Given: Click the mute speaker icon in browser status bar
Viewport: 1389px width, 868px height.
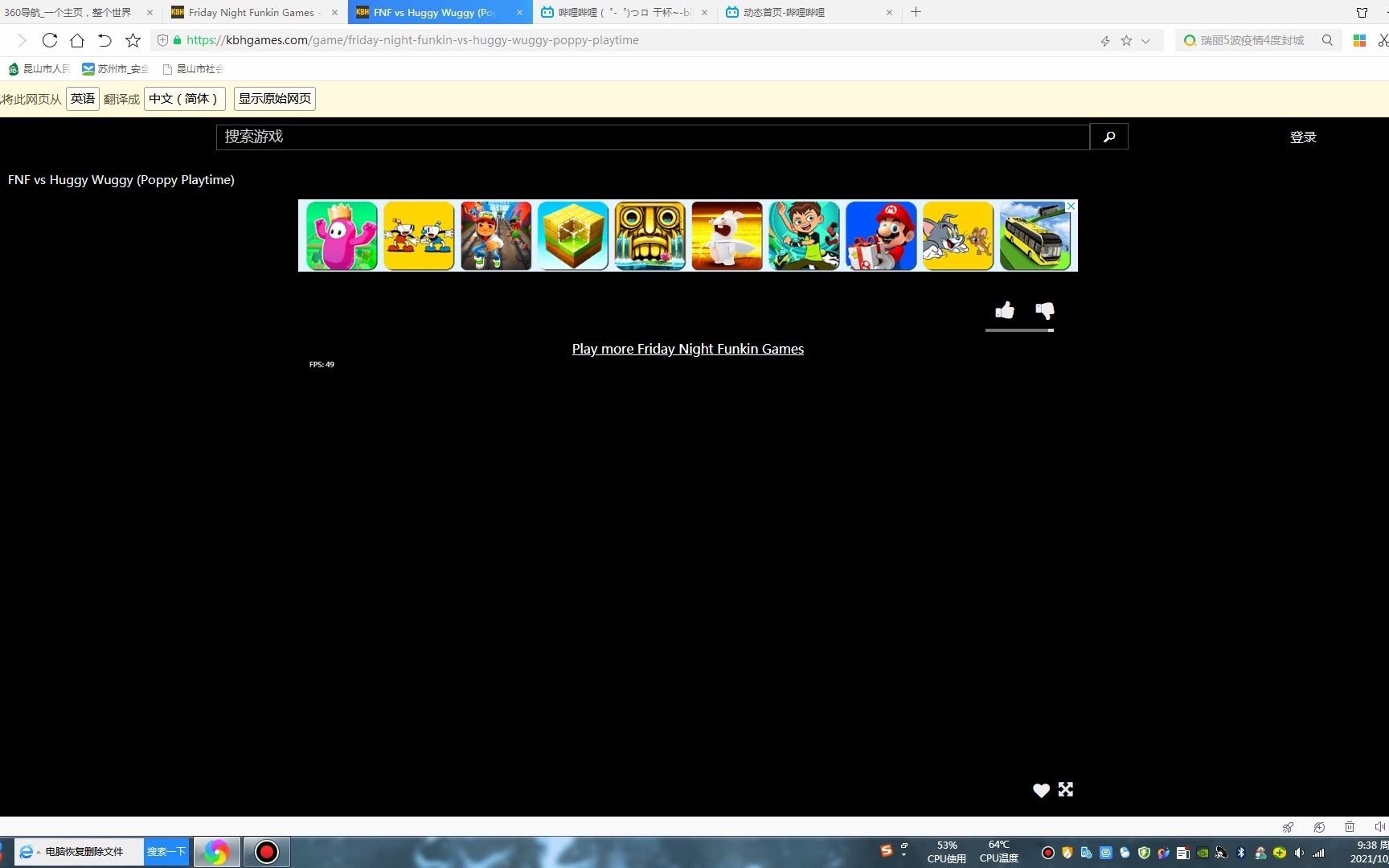Looking at the screenshot, I should coord(1379,827).
